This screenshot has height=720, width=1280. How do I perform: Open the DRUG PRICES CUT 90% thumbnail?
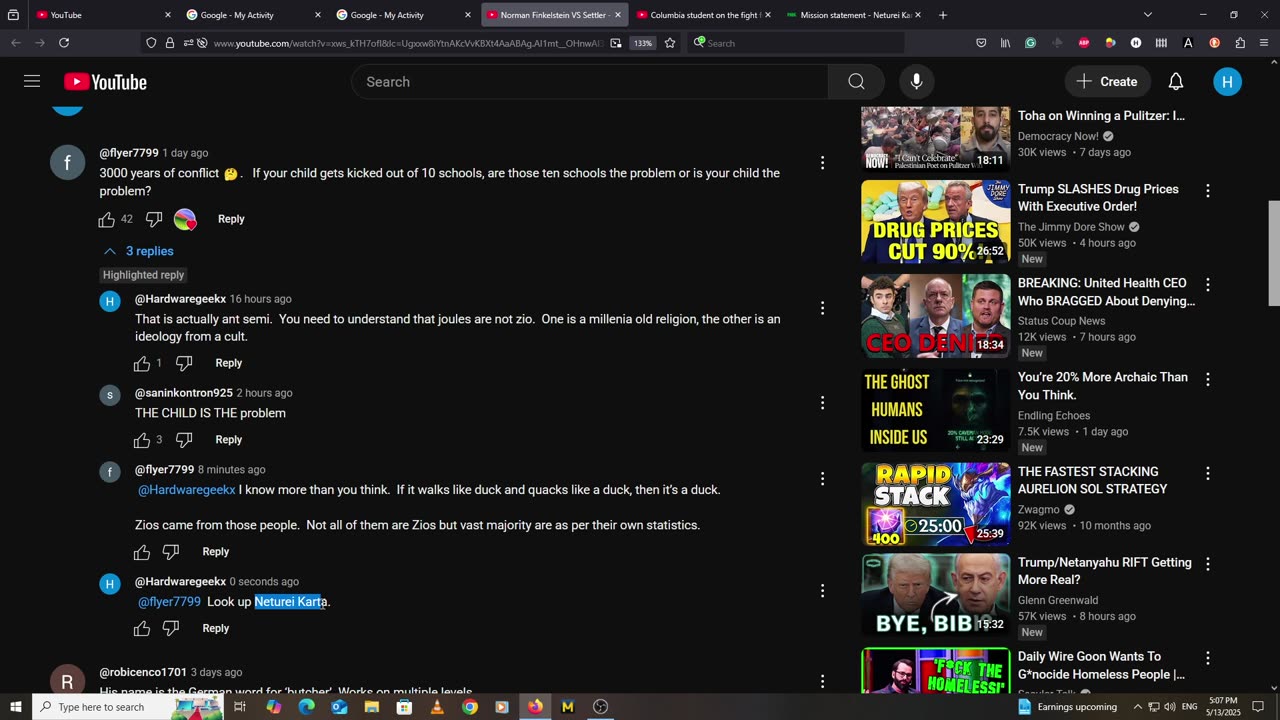[x=936, y=222]
